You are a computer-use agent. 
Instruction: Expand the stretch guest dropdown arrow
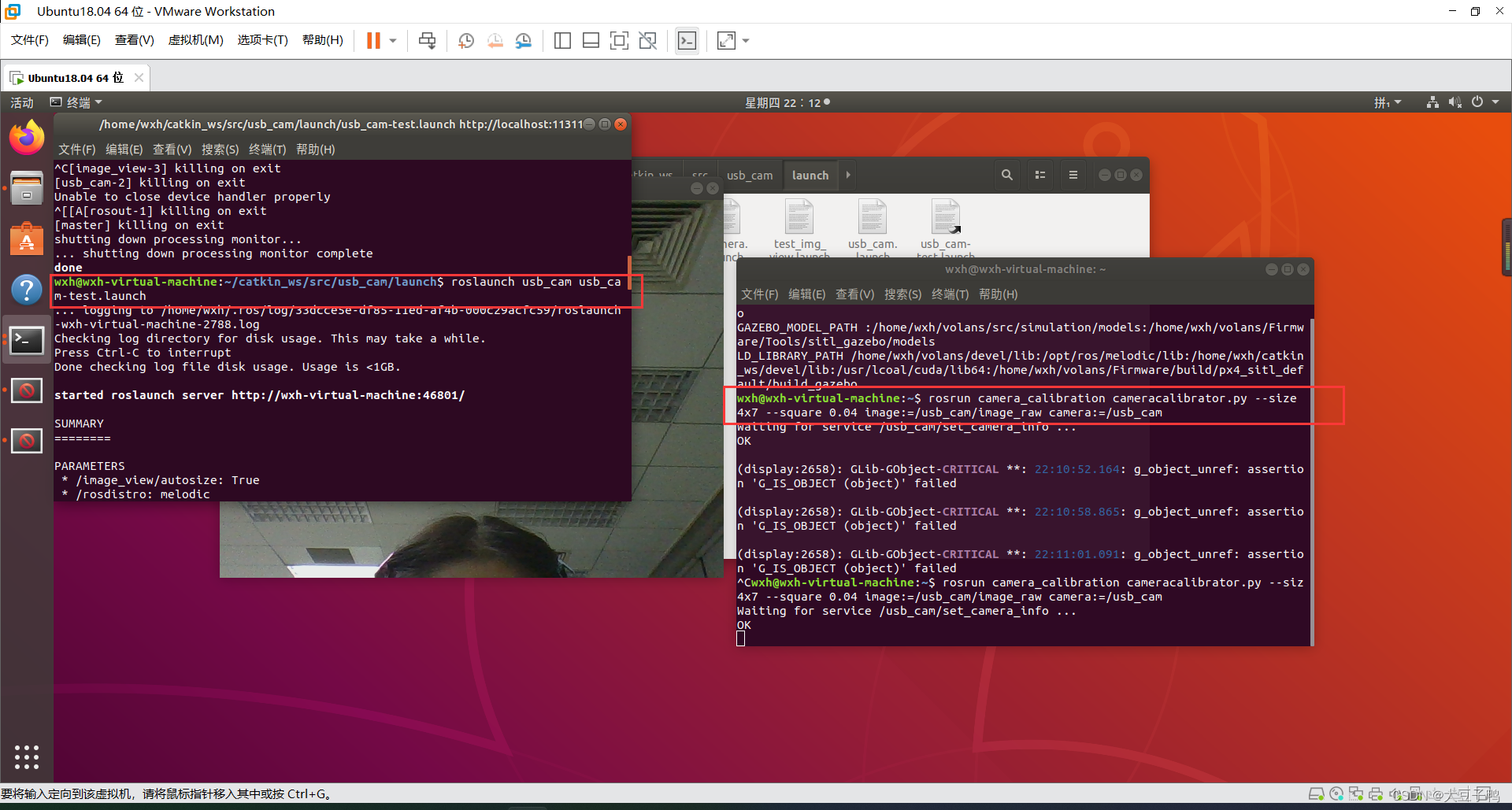click(746, 40)
